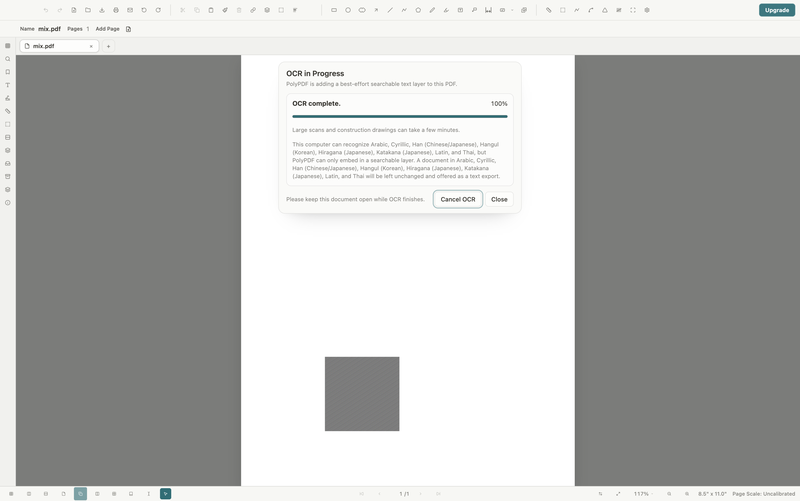
Task: Select the straight Line tool
Action: [x=390, y=10]
